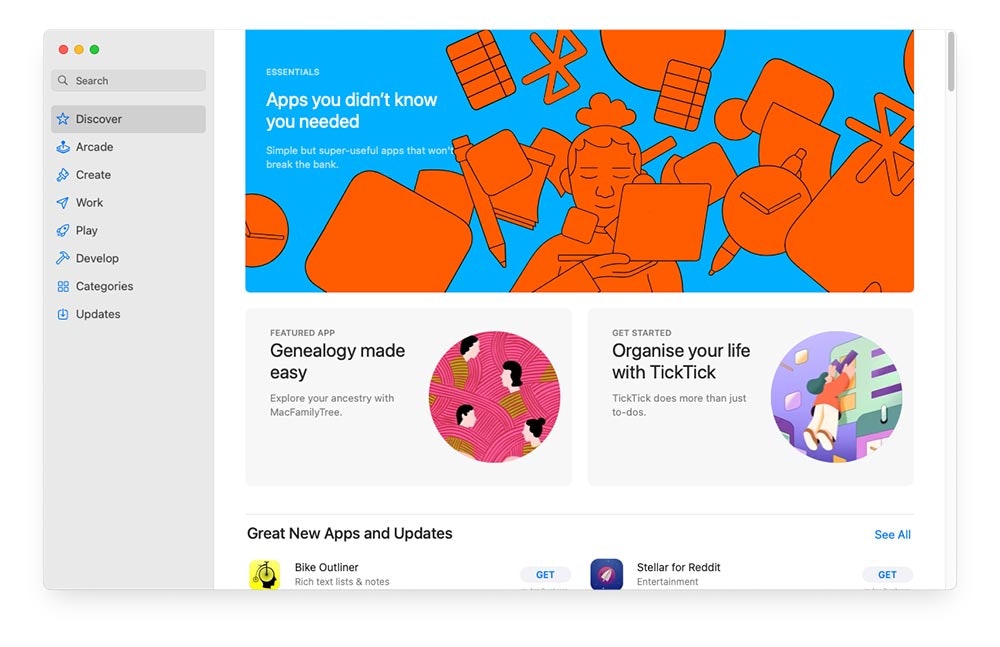
Task: Click the vertical scrollbar thumb
Action: coord(951,62)
